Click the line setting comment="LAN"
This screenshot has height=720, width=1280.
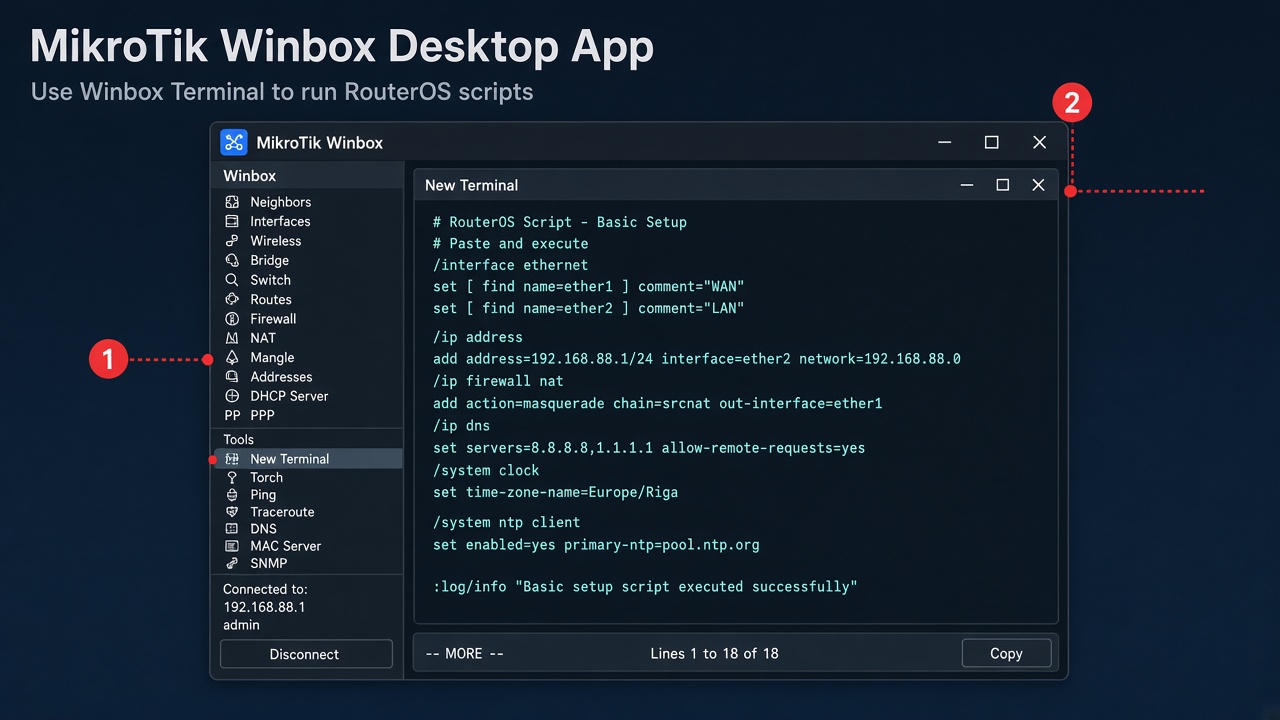tap(589, 309)
